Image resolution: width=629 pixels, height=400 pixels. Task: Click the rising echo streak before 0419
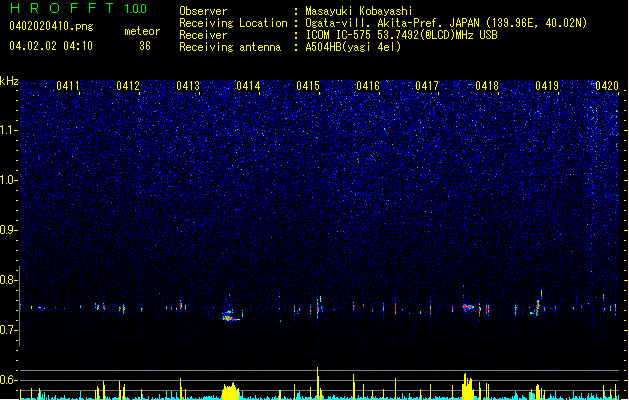tap(537, 304)
